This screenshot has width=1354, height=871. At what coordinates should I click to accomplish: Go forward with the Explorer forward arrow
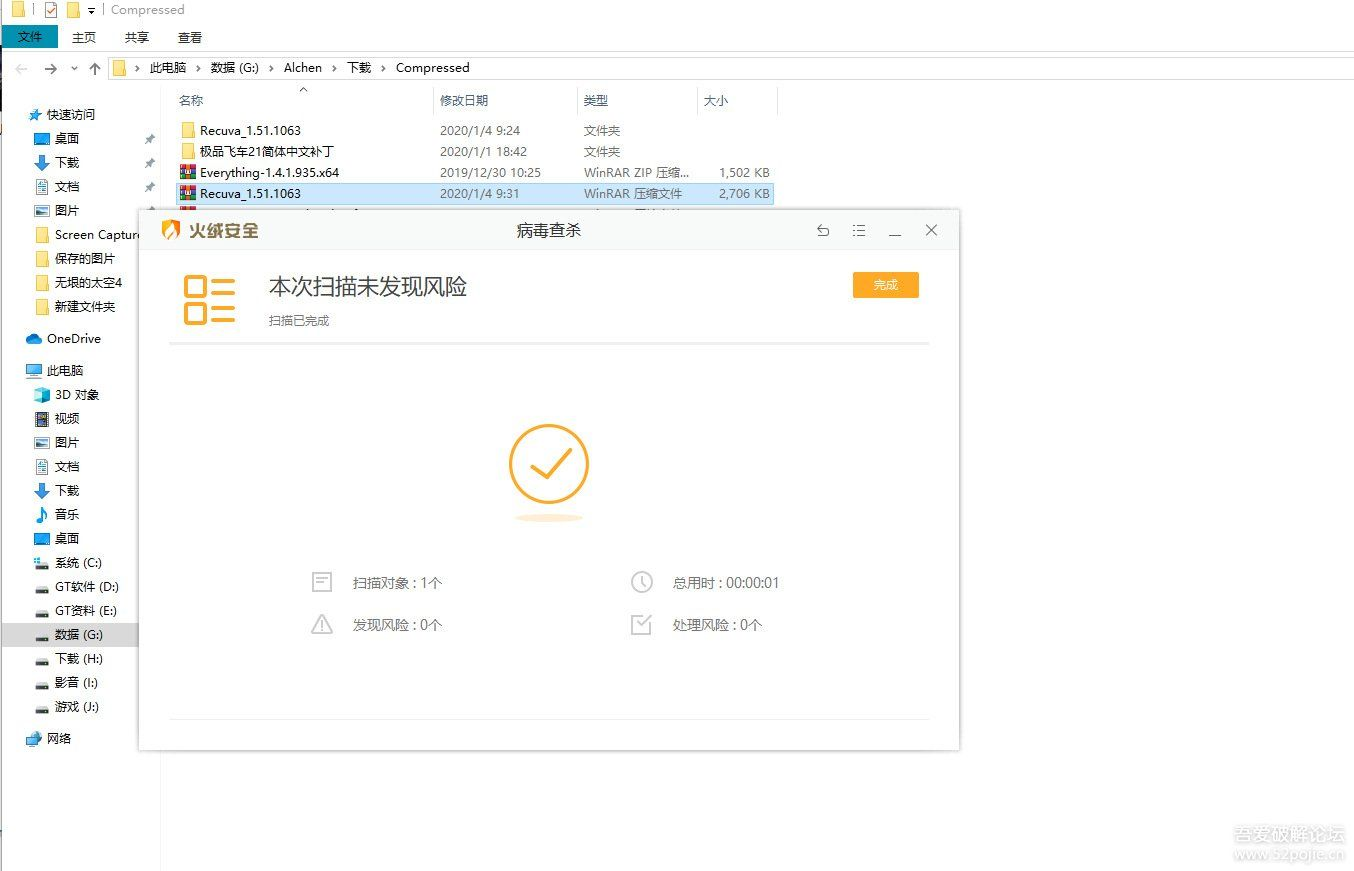pyautogui.click(x=51, y=68)
